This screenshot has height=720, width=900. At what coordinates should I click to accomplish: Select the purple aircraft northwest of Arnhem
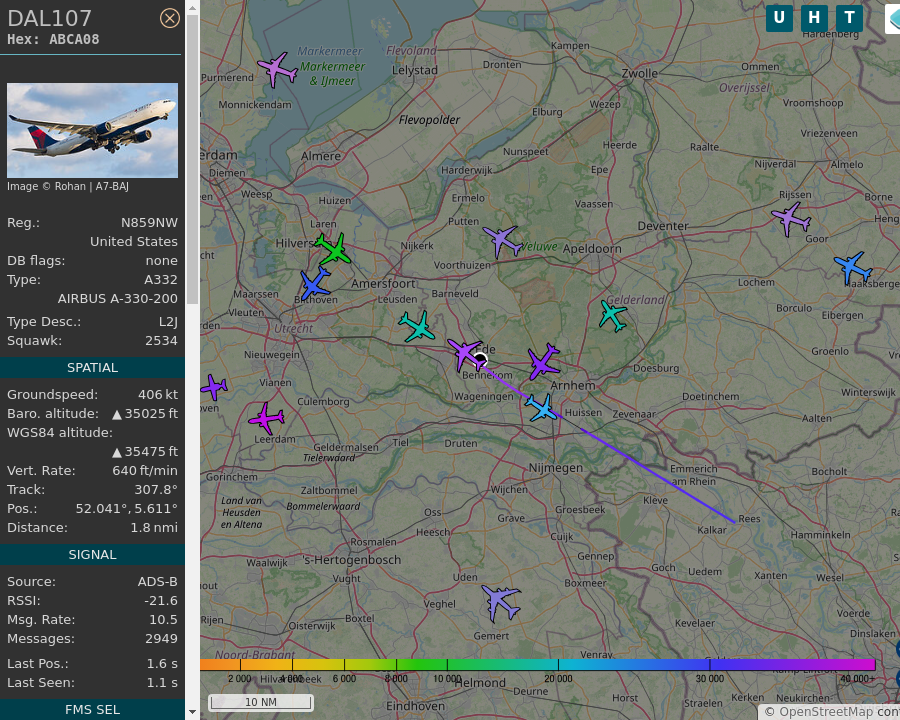pyautogui.click(x=543, y=361)
